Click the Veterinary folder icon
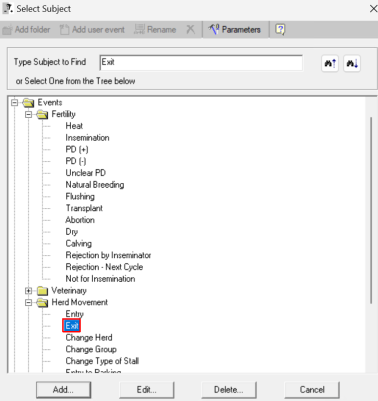Image resolution: width=378 pixels, height=401 pixels. pos(42,291)
